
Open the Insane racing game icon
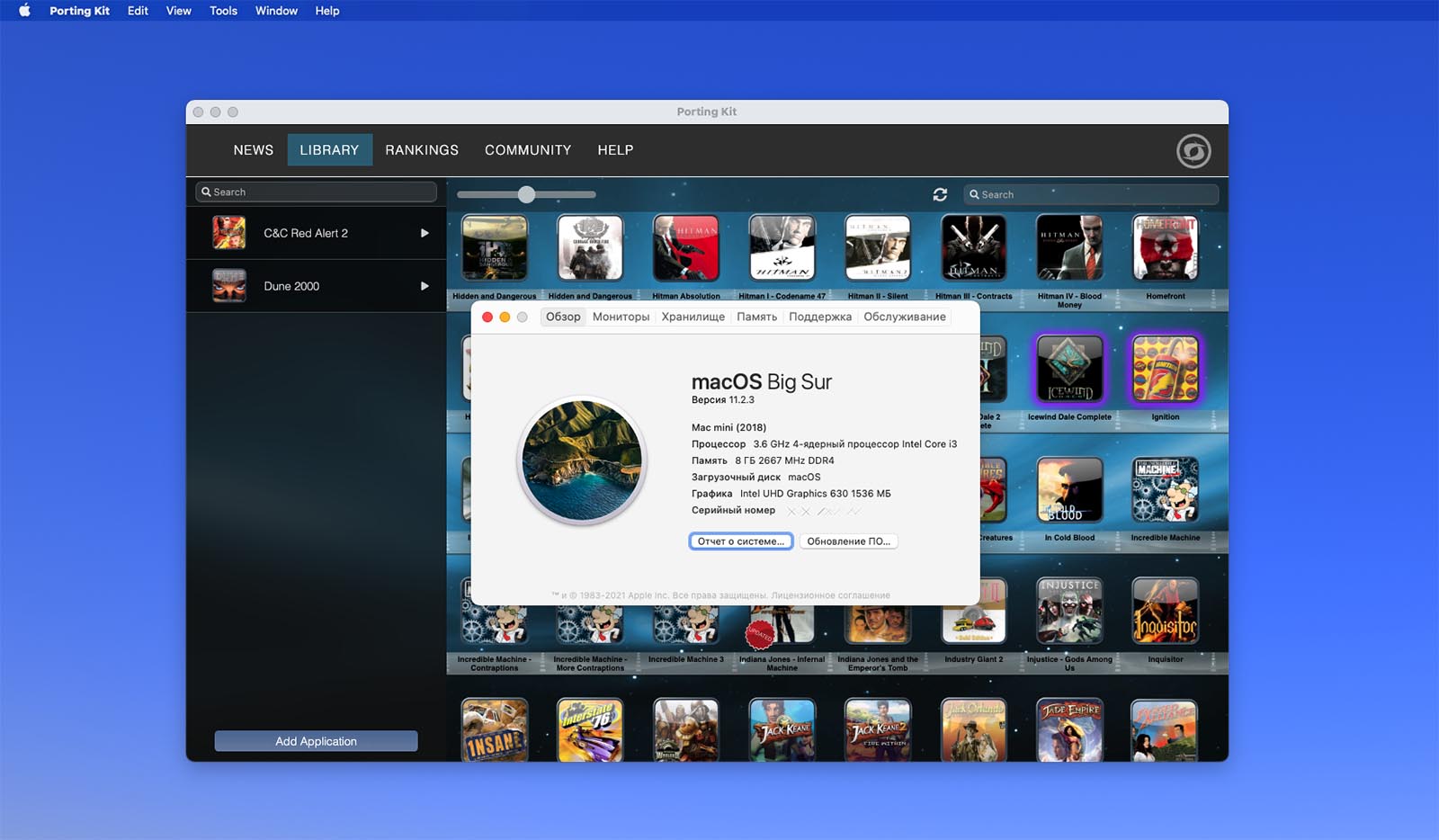pyautogui.click(x=495, y=730)
